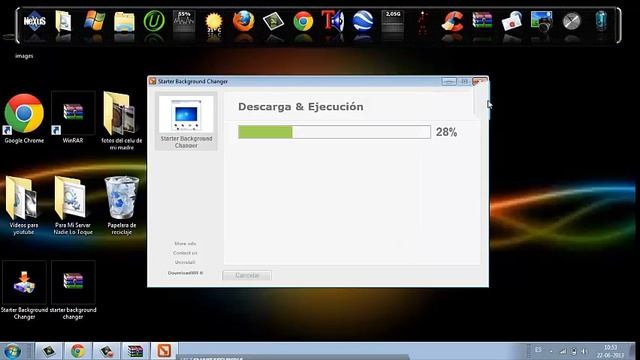The image size is (640, 360).
Task: Open the 'fotos del celu de mi madre' folder
Action: tap(121, 121)
